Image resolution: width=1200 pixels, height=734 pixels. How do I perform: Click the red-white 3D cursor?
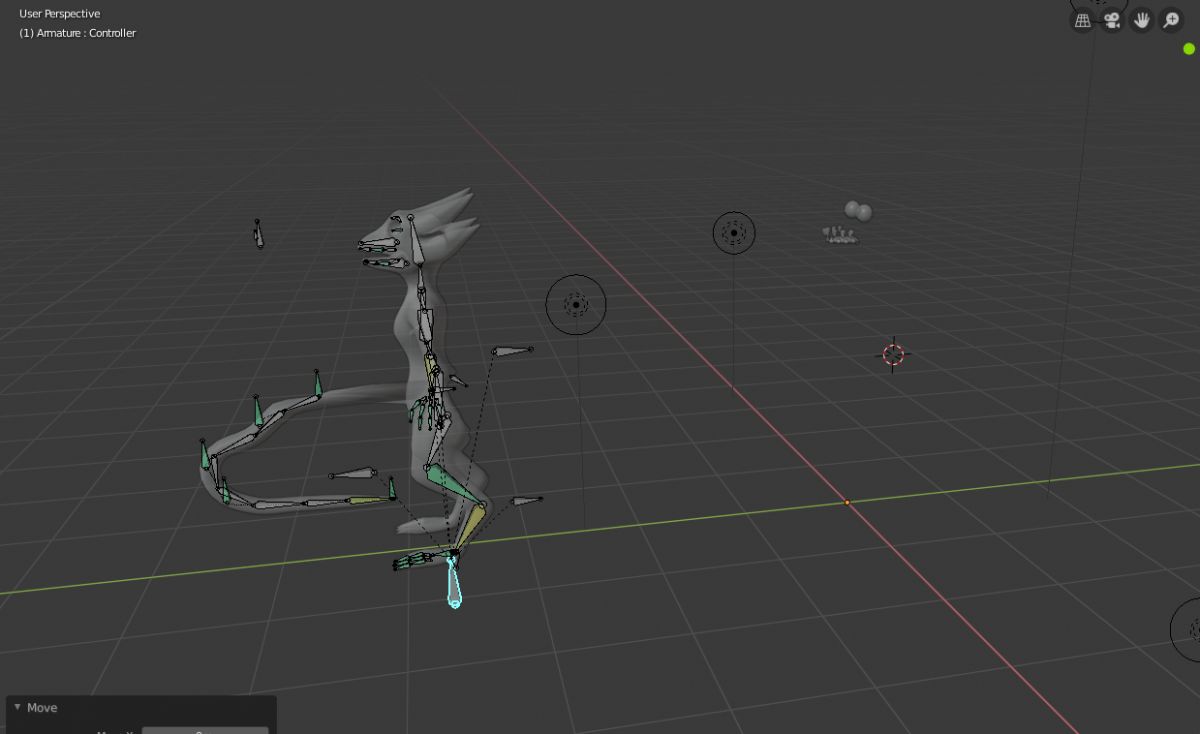894,354
